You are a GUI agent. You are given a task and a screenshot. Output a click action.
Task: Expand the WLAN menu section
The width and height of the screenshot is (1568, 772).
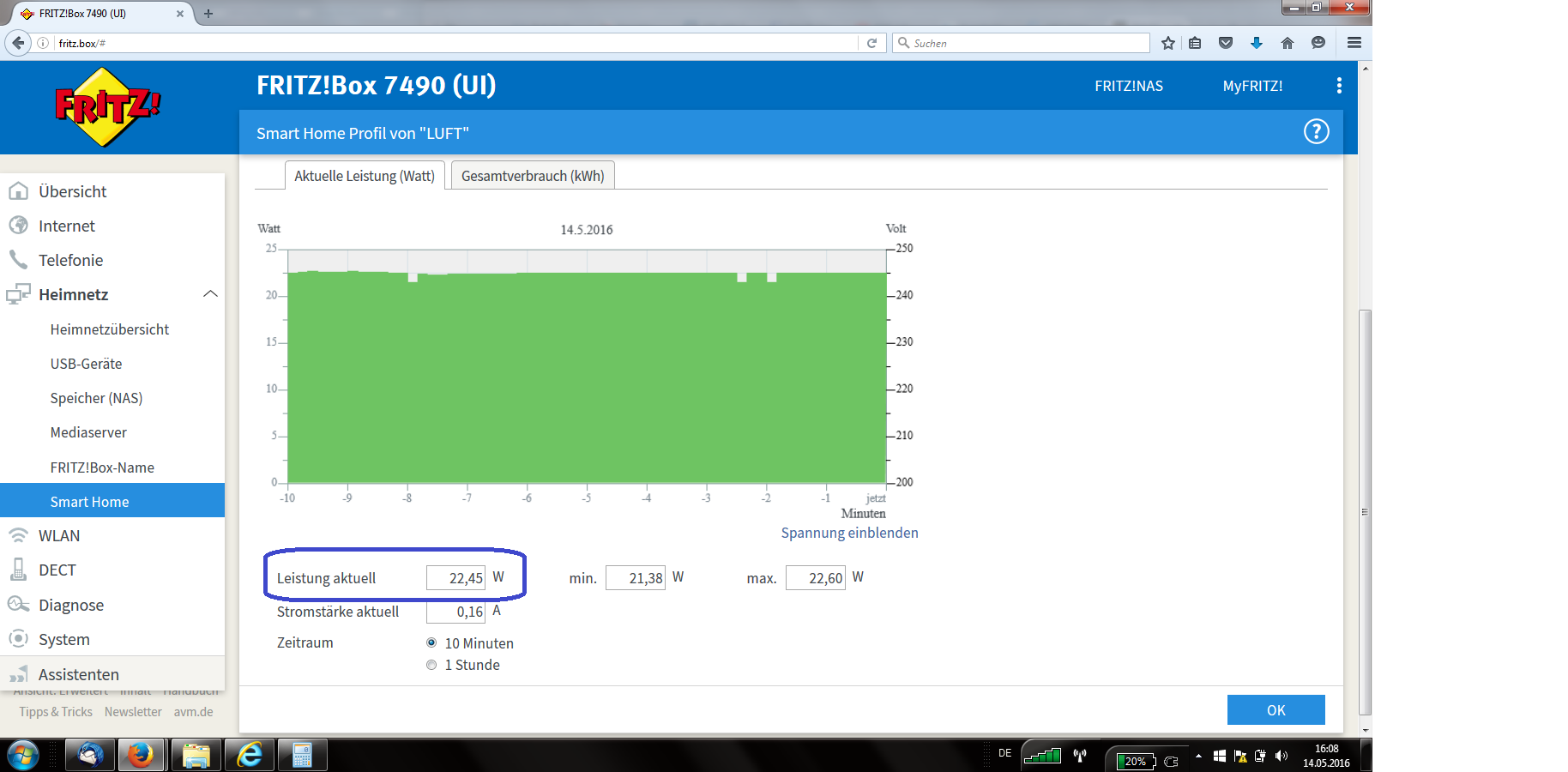point(59,536)
